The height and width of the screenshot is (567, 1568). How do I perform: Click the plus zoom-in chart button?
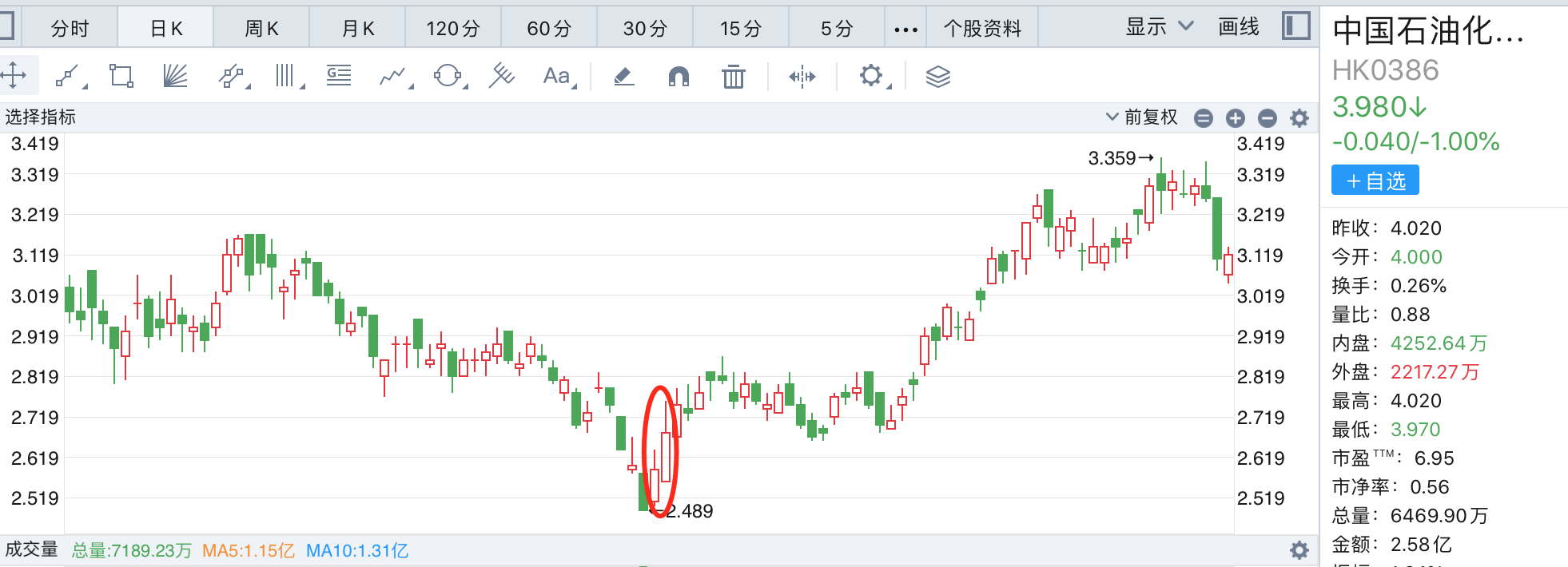coord(1236,118)
